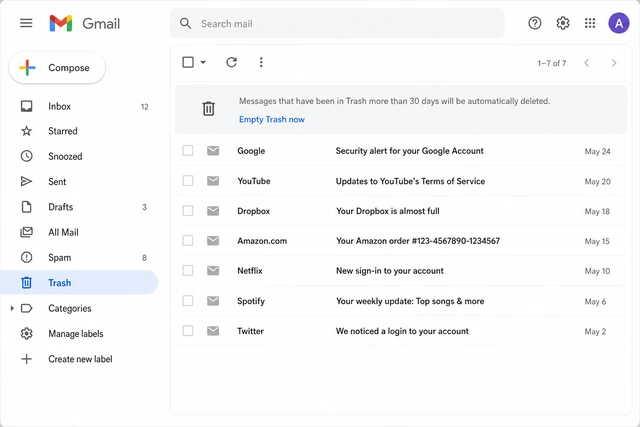Open Your Dropbox is almost full email
The height and width of the screenshot is (427, 640).
pos(402,211)
